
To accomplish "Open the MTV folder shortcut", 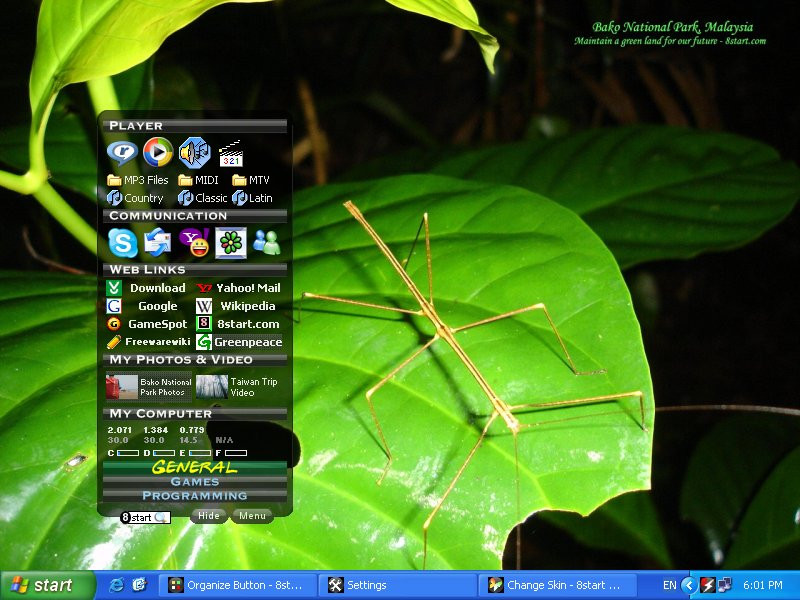I will tap(251, 180).
